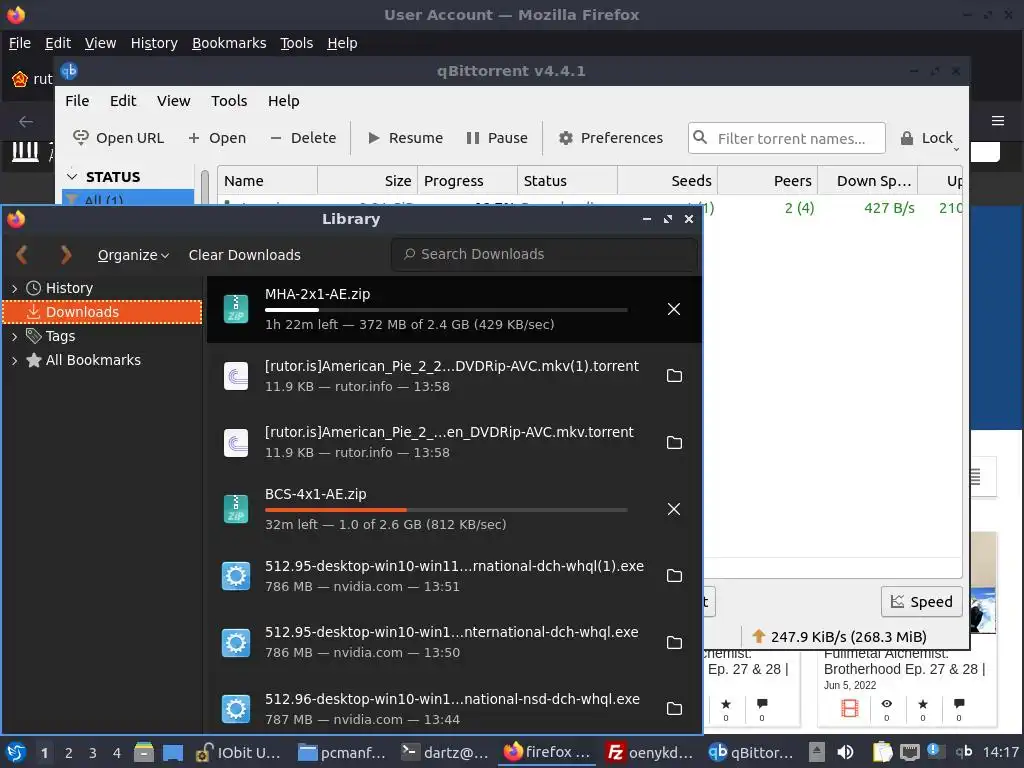Open the qBittorrent Tools menu

(x=229, y=101)
